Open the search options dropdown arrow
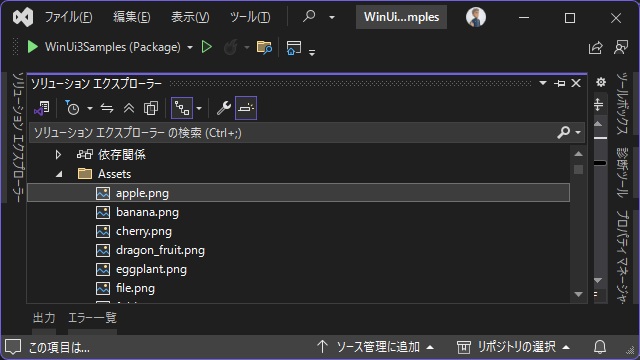640x360 pixels. 578,133
